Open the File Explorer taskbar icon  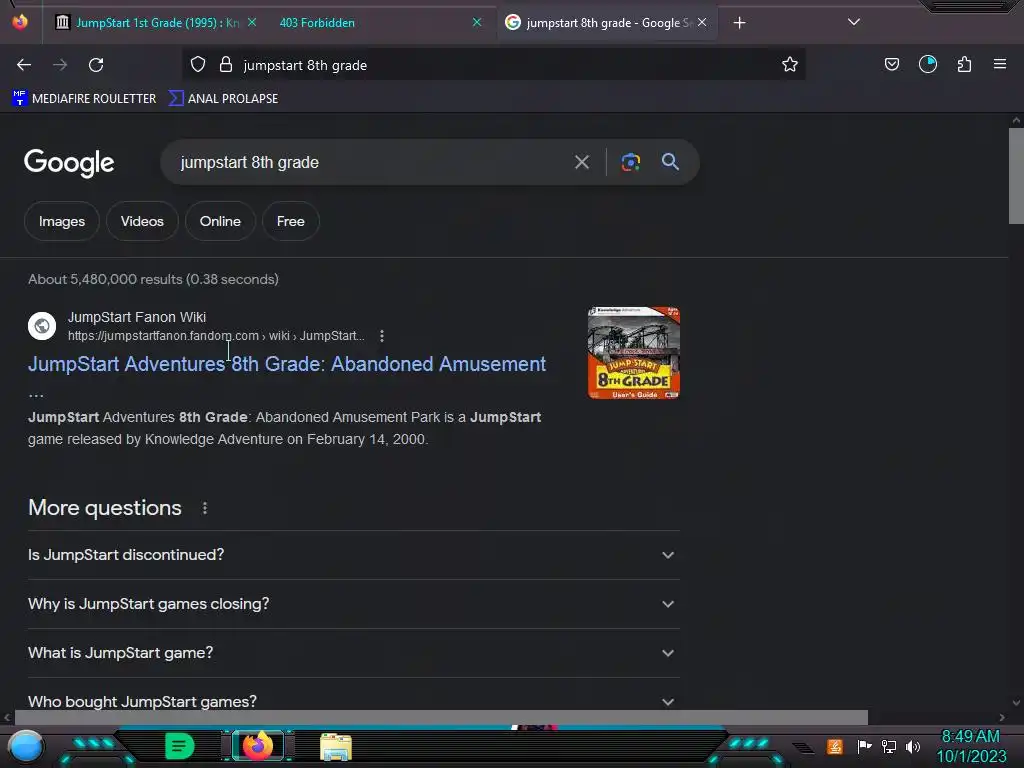[336, 746]
